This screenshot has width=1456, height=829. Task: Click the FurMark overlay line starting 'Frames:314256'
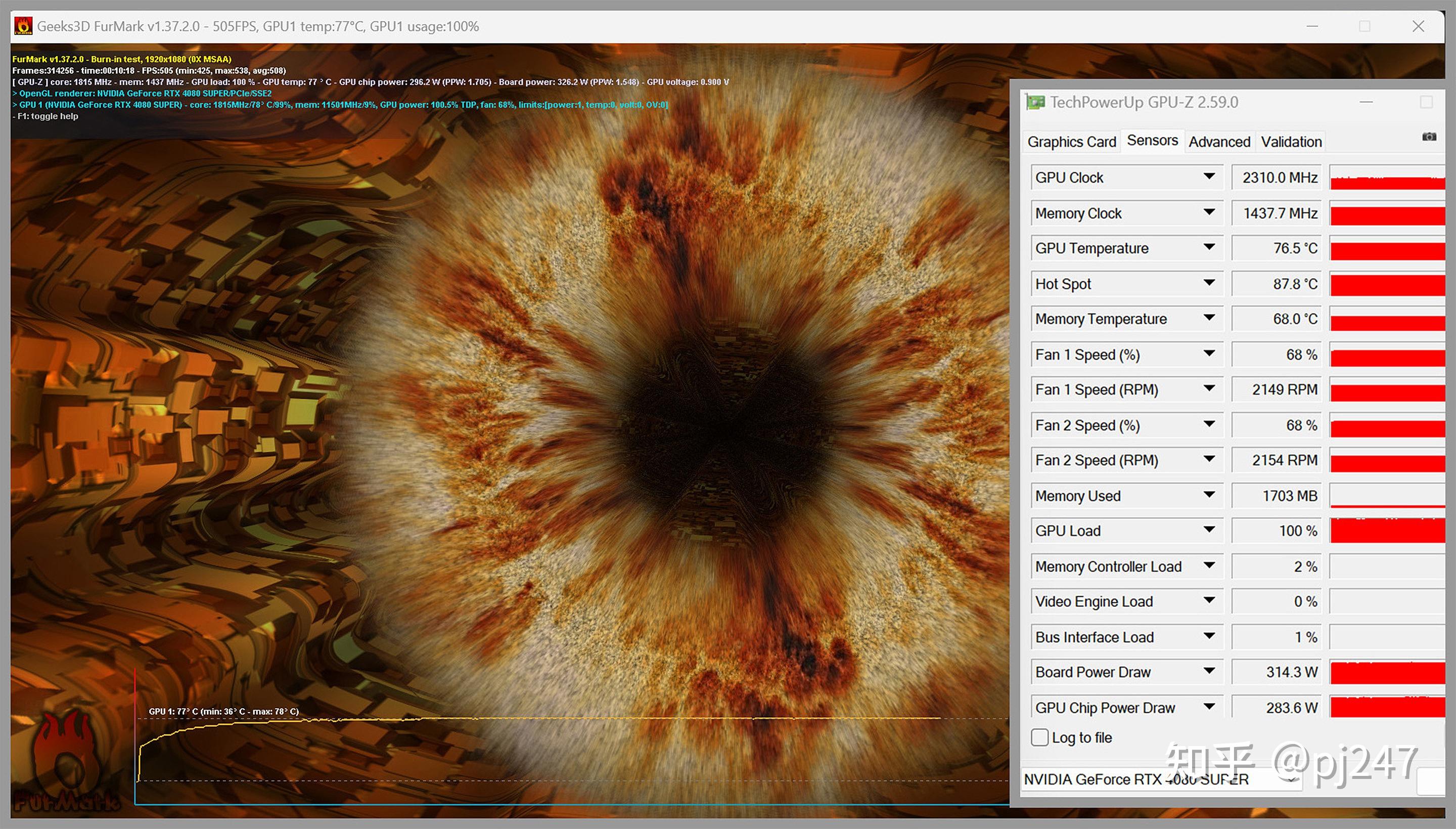click(x=149, y=71)
